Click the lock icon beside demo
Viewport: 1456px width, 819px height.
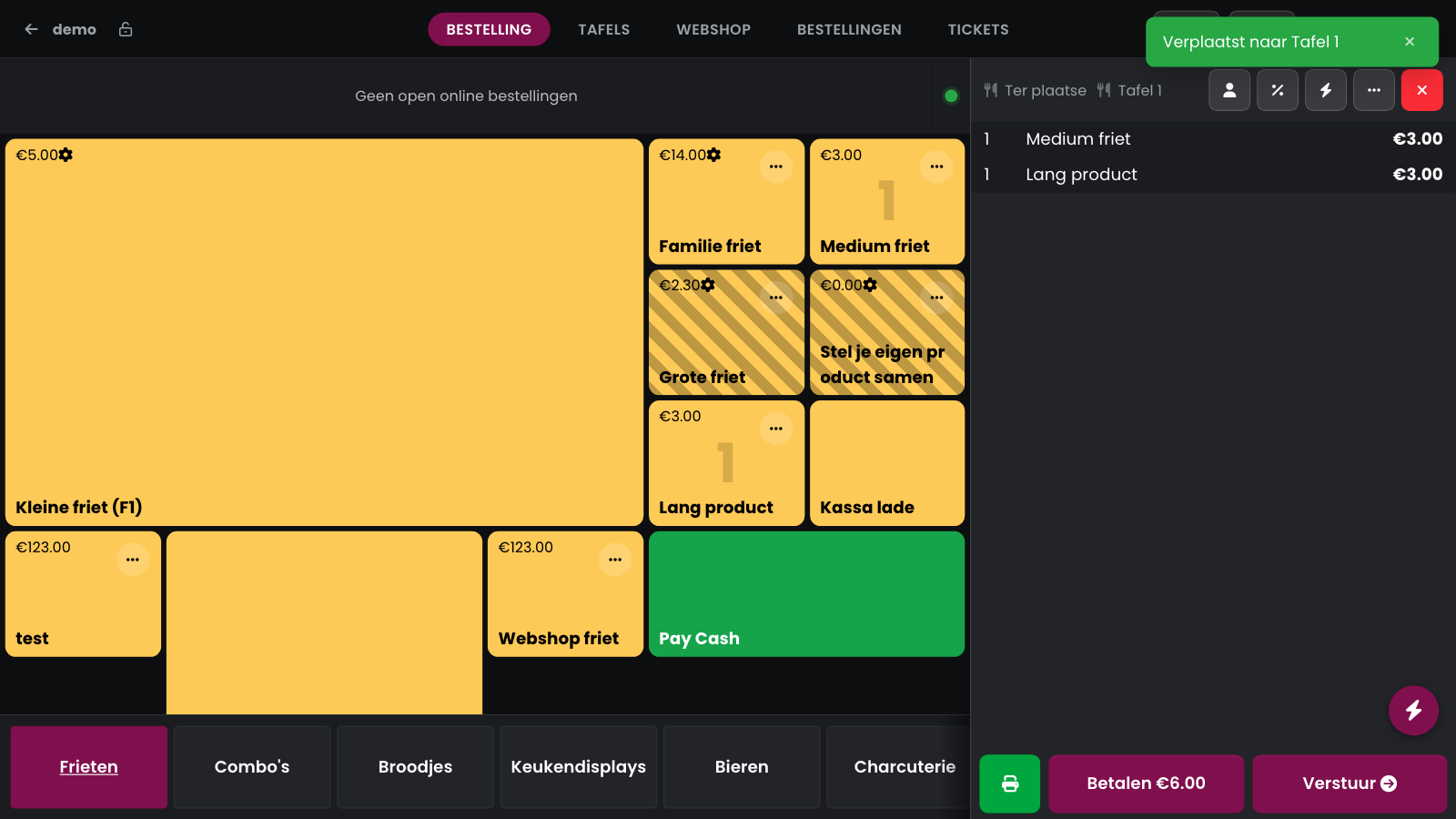(x=126, y=29)
